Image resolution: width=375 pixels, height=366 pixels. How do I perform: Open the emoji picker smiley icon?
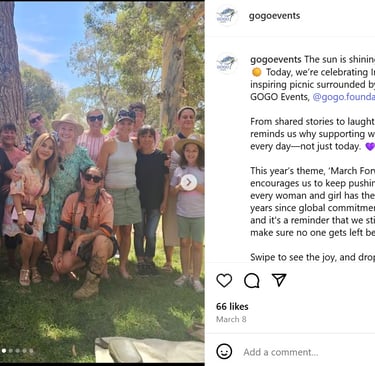click(224, 351)
